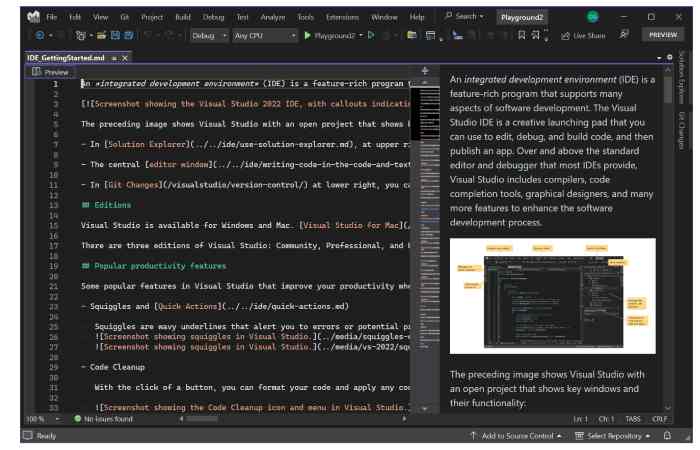The height and width of the screenshot is (450, 700).
Task: Click the Ready status bar icon
Action: point(28,435)
